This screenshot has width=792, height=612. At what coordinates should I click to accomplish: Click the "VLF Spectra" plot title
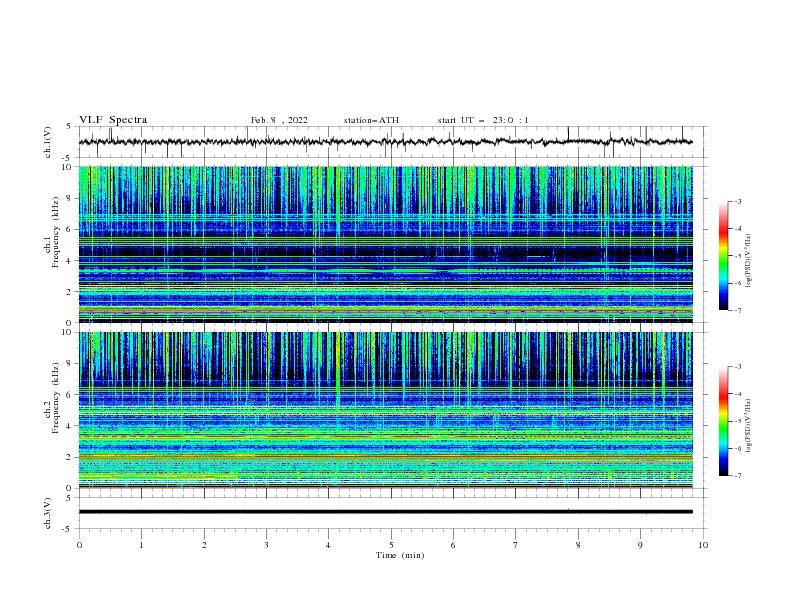[113, 120]
